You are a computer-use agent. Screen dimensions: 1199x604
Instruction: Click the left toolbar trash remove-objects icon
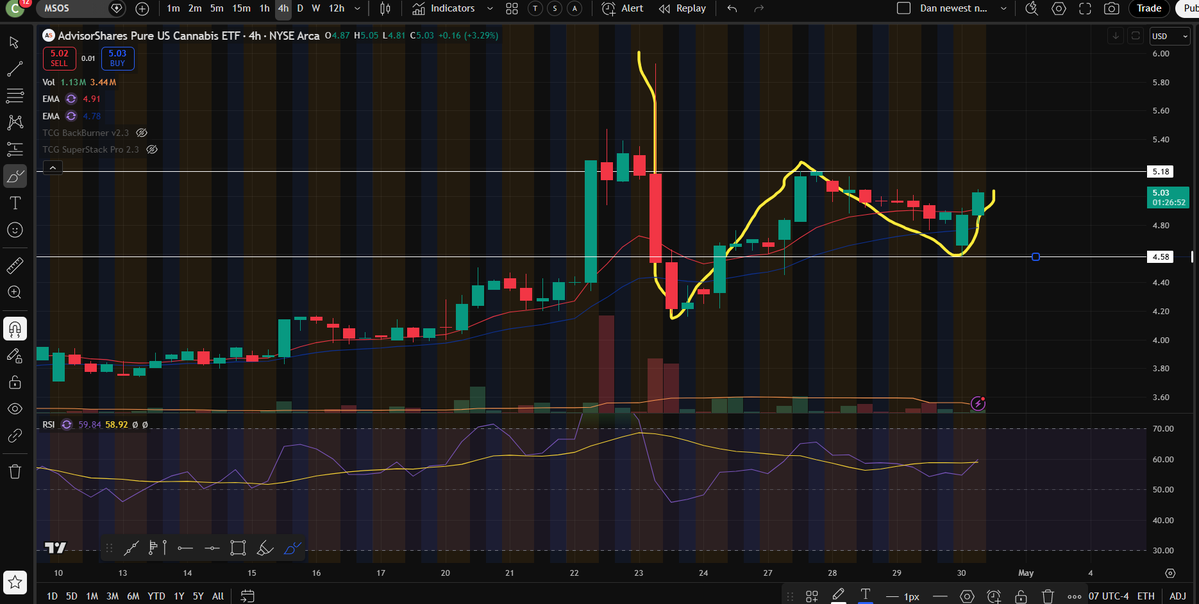click(x=15, y=472)
